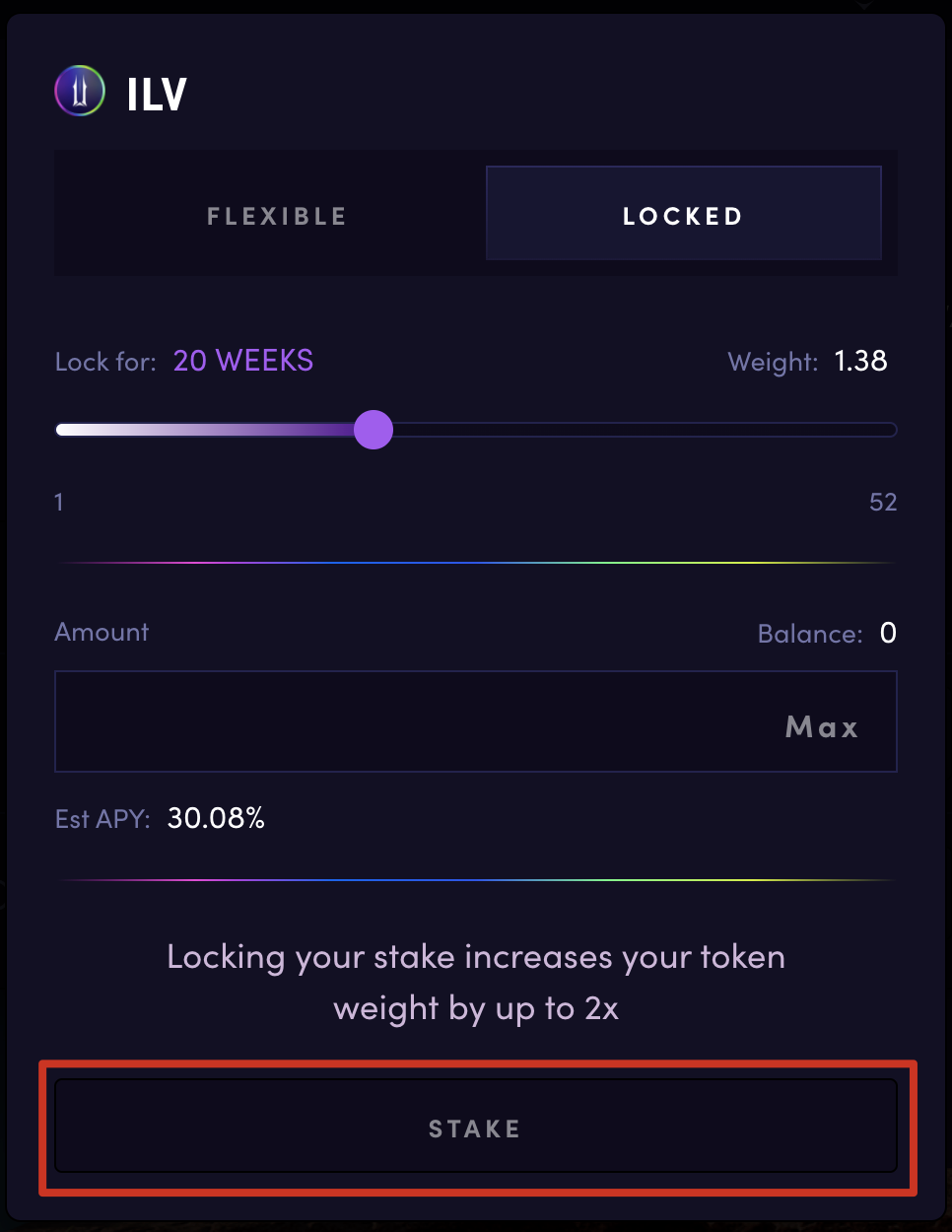
Task: Click the Balance value showing 0
Action: [886, 633]
